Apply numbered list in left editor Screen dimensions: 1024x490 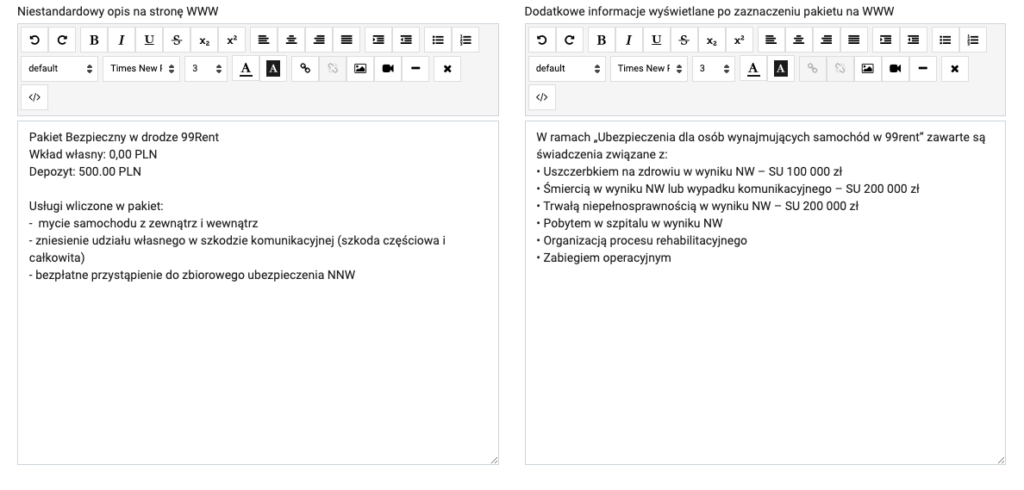pos(466,40)
